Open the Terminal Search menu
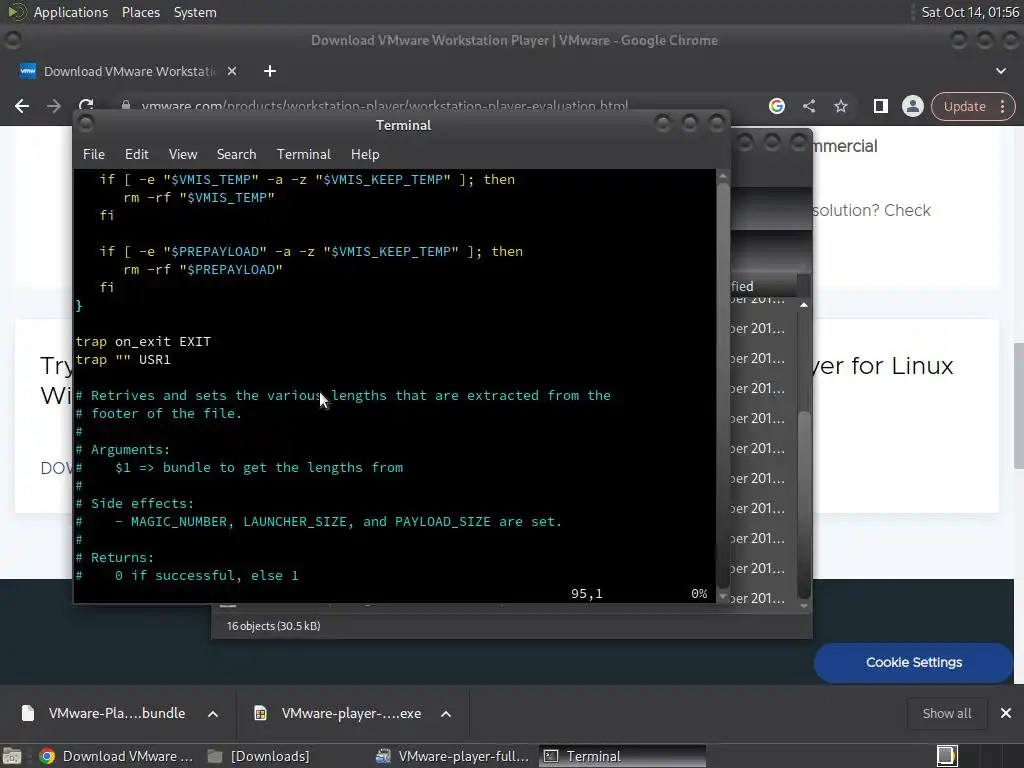The width and height of the screenshot is (1024, 768). click(236, 154)
